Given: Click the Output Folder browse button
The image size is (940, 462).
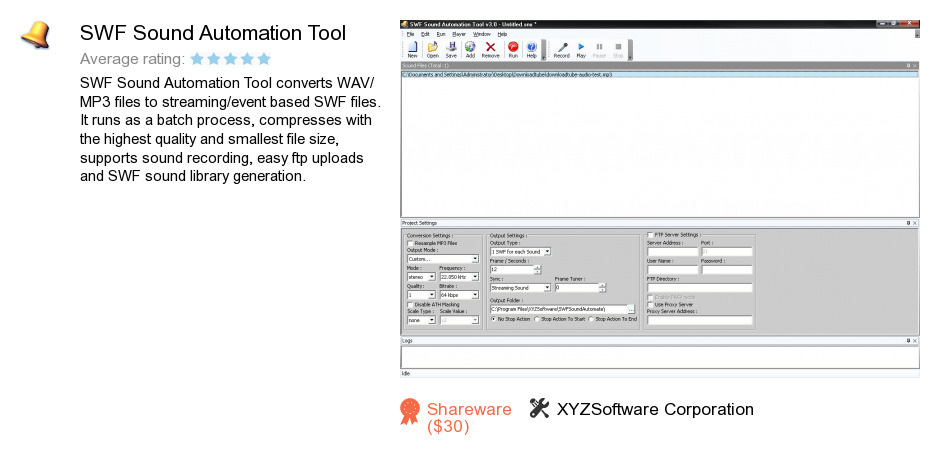Looking at the screenshot, I should click(x=631, y=309).
